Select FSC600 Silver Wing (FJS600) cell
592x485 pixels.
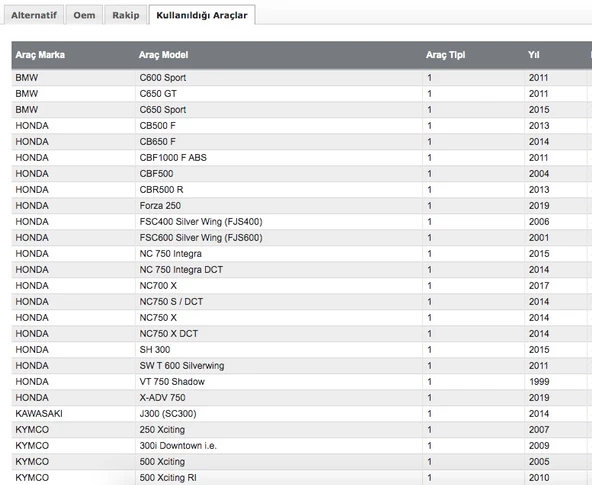[x=279, y=238]
